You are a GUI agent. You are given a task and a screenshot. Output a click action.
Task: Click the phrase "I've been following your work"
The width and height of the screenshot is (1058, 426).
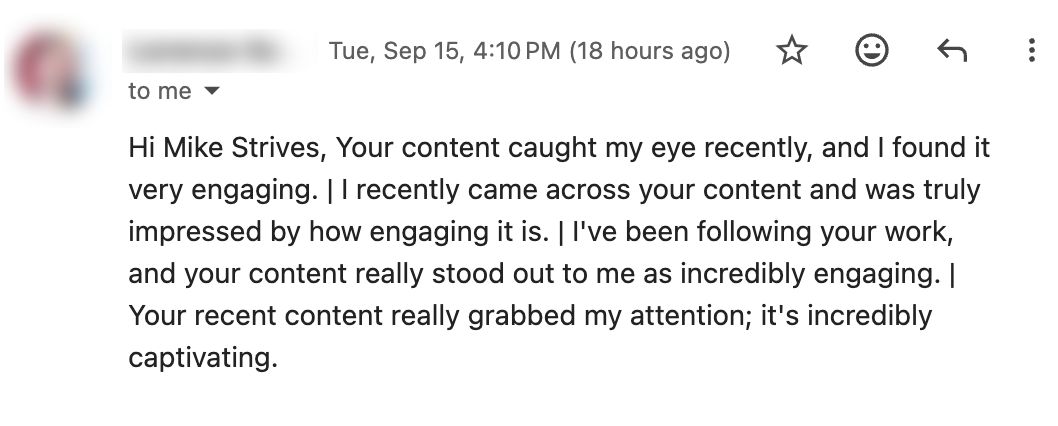pyautogui.click(x=760, y=232)
